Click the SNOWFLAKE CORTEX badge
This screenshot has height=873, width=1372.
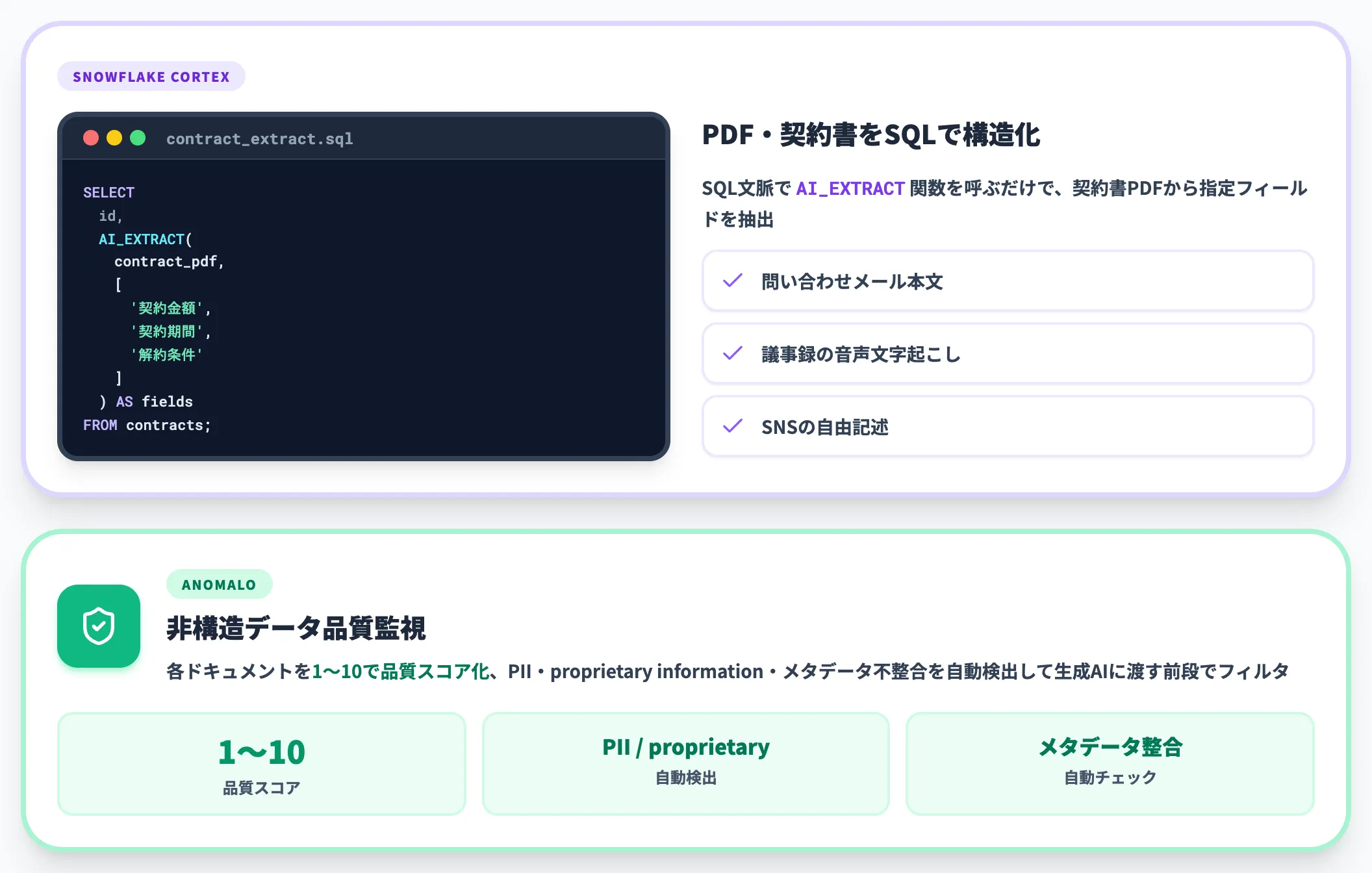151,77
